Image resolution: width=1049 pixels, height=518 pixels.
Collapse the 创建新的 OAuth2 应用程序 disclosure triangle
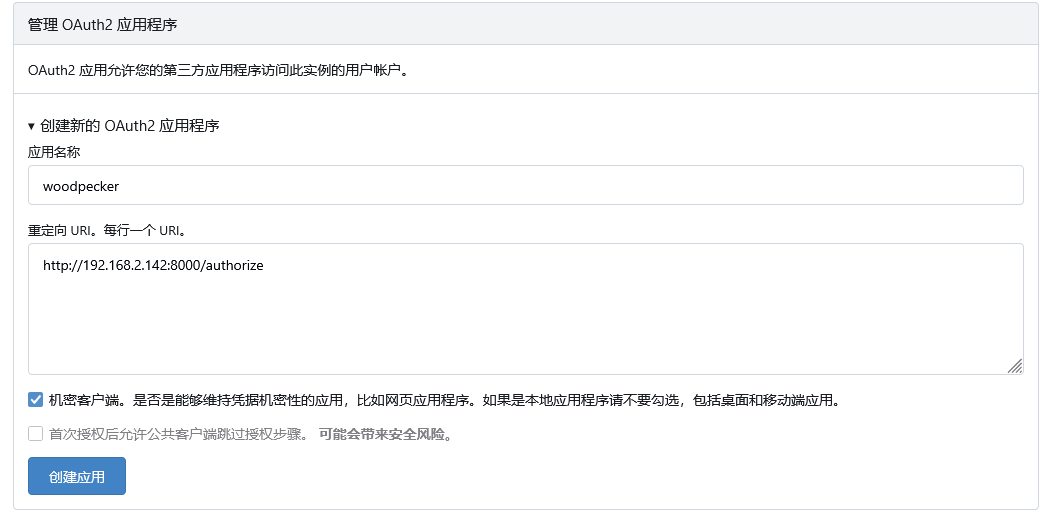(x=32, y=127)
